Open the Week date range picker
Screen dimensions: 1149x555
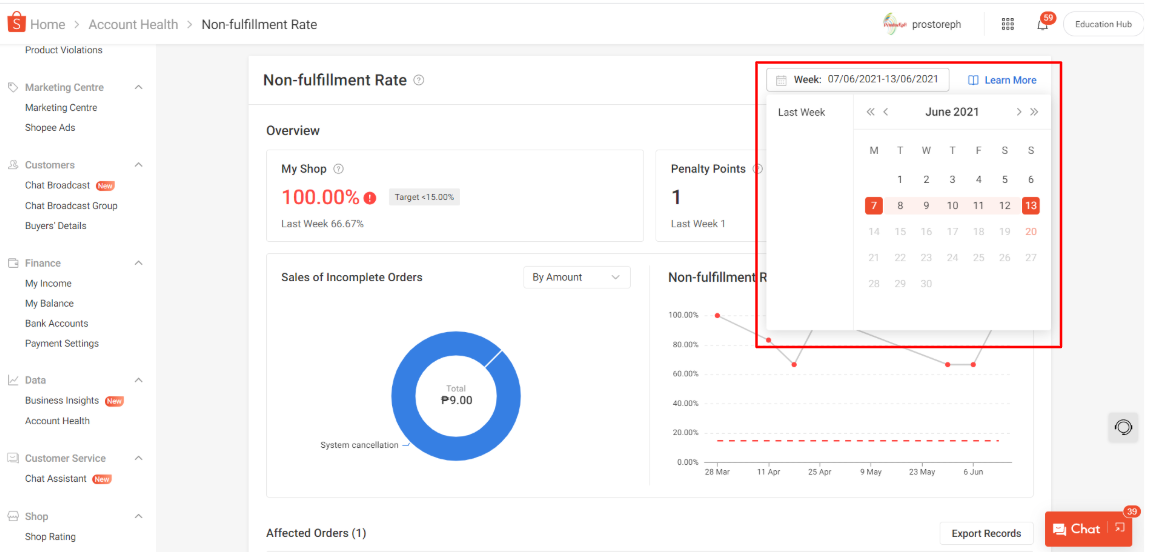(x=857, y=80)
